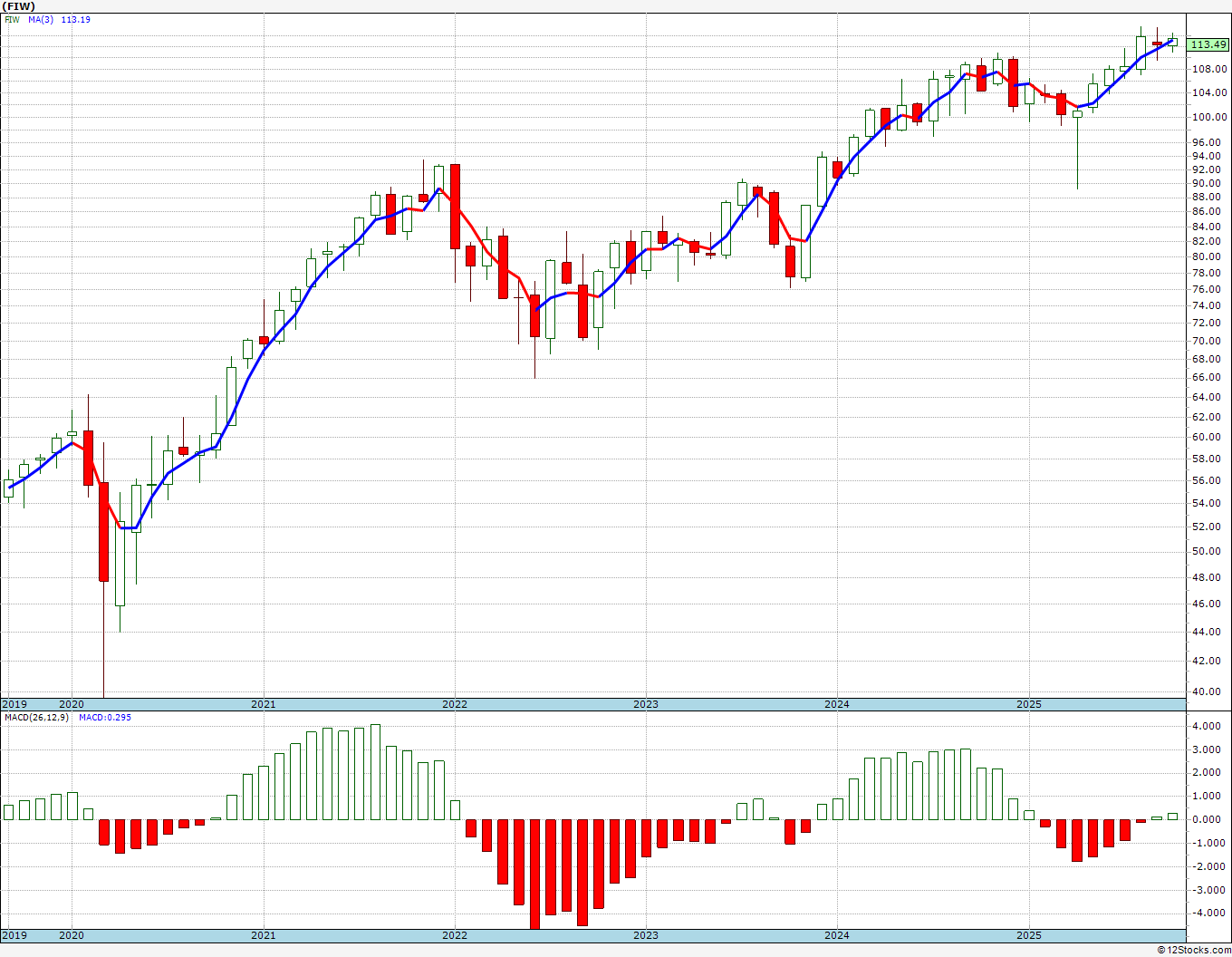The width and height of the screenshot is (1232, 957).
Task: Click 2022 on the MACD panel time axis
Action: pyautogui.click(x=455, y=934)
